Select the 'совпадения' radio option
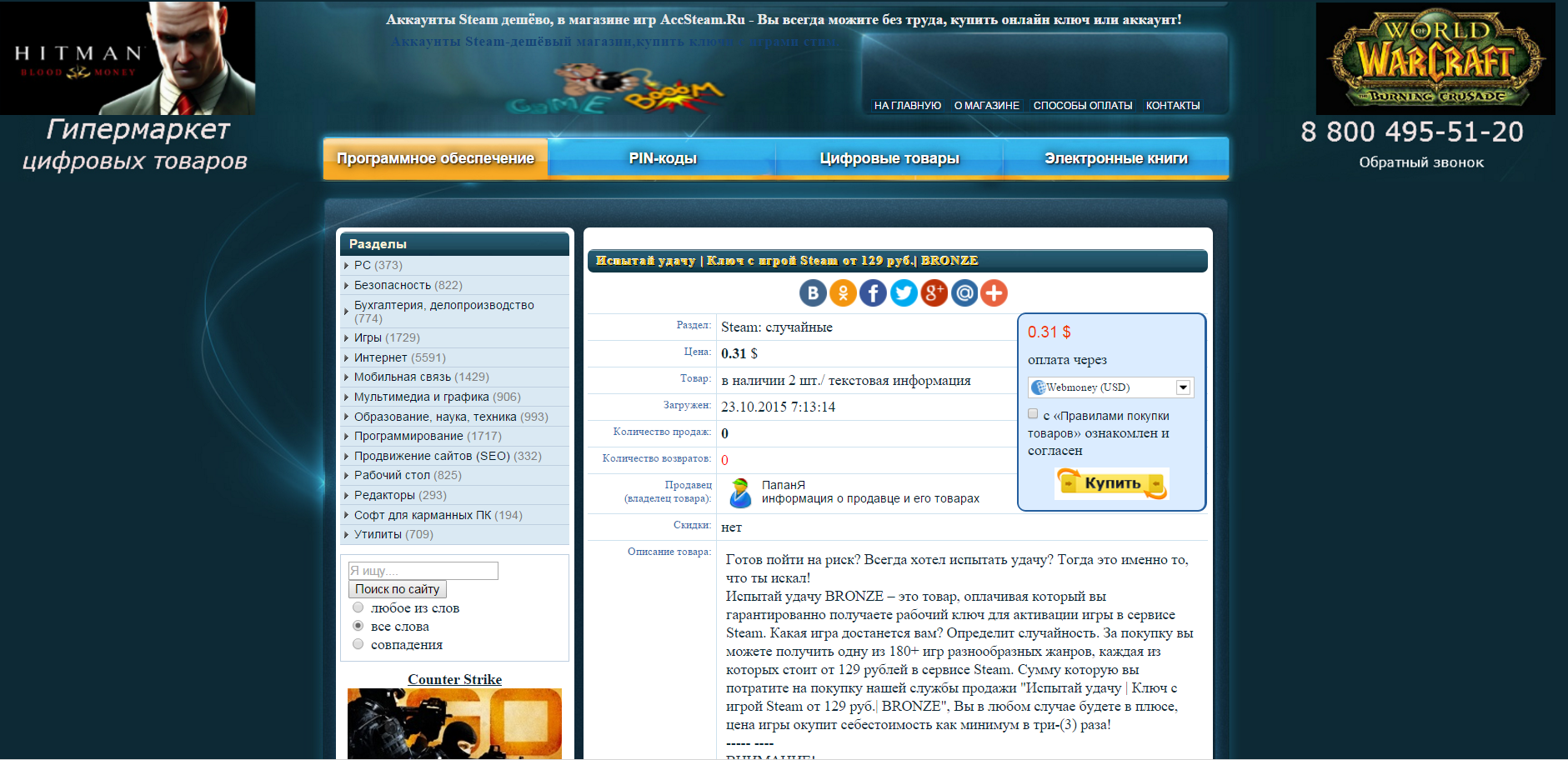 [x=358, y=644]
